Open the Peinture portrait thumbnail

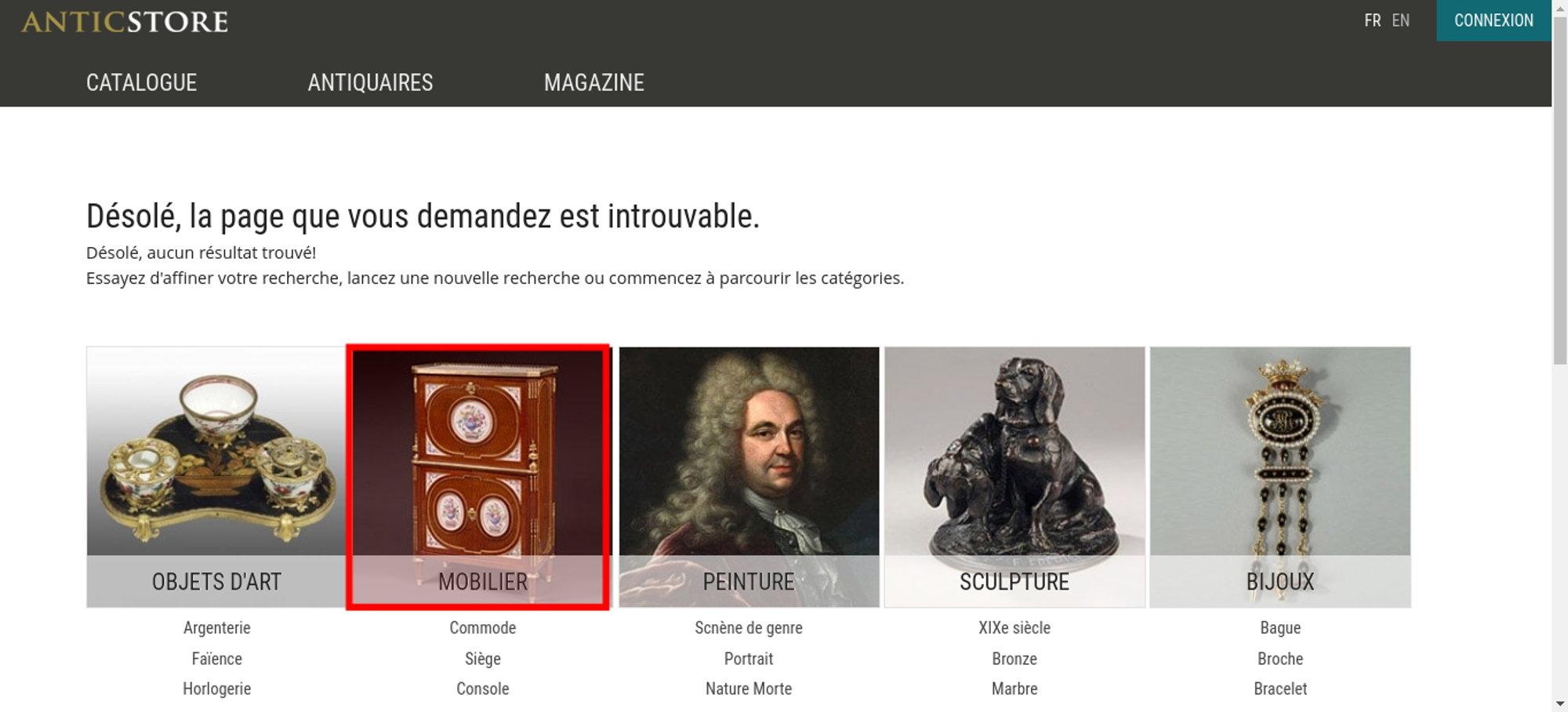(749, 477)
